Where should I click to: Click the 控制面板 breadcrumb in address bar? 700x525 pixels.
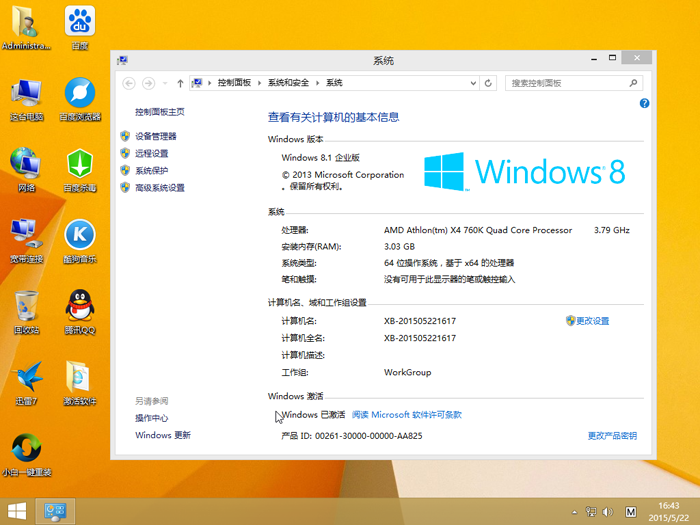(234, 83)
